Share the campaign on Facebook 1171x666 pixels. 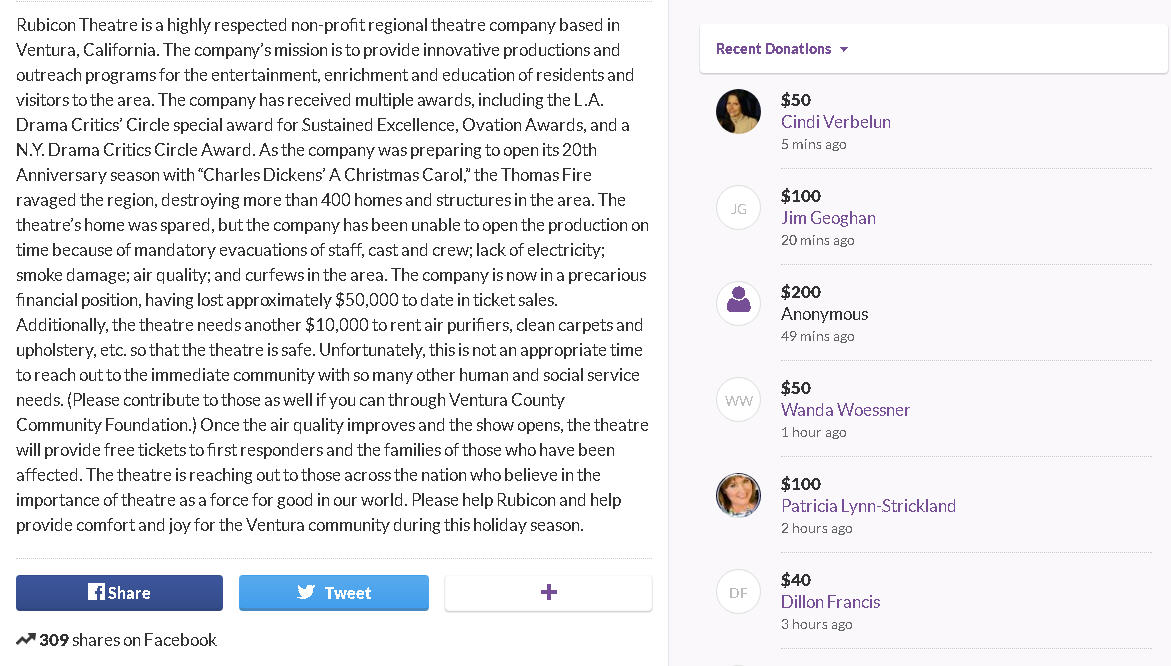(119, 593)
